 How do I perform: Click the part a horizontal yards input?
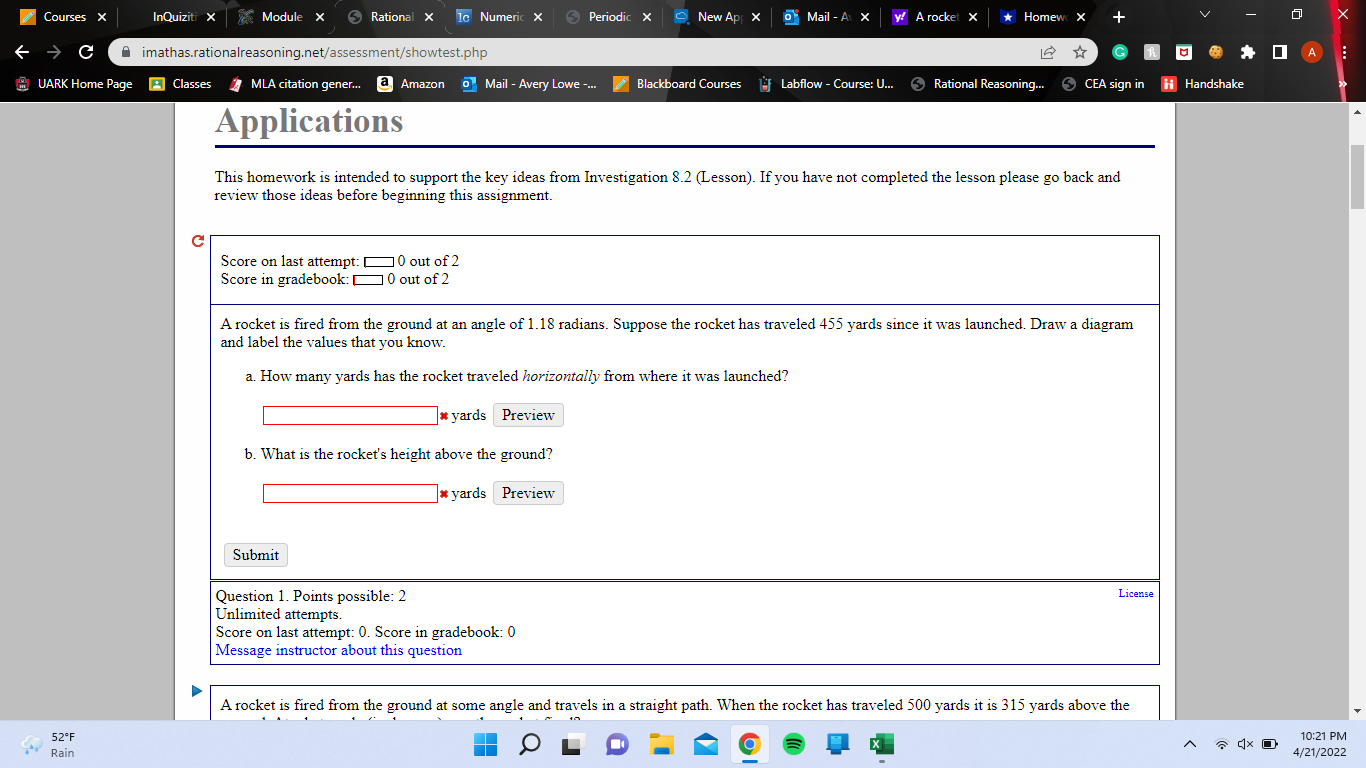click(350, 415)
